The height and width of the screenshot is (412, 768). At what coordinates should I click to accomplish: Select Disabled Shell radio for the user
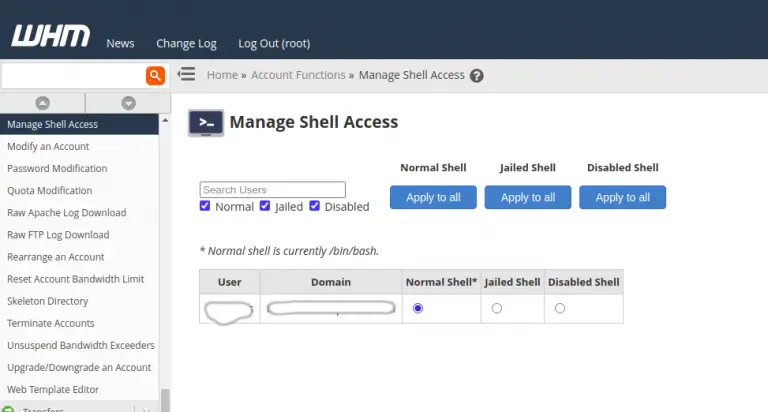(560, 308)
